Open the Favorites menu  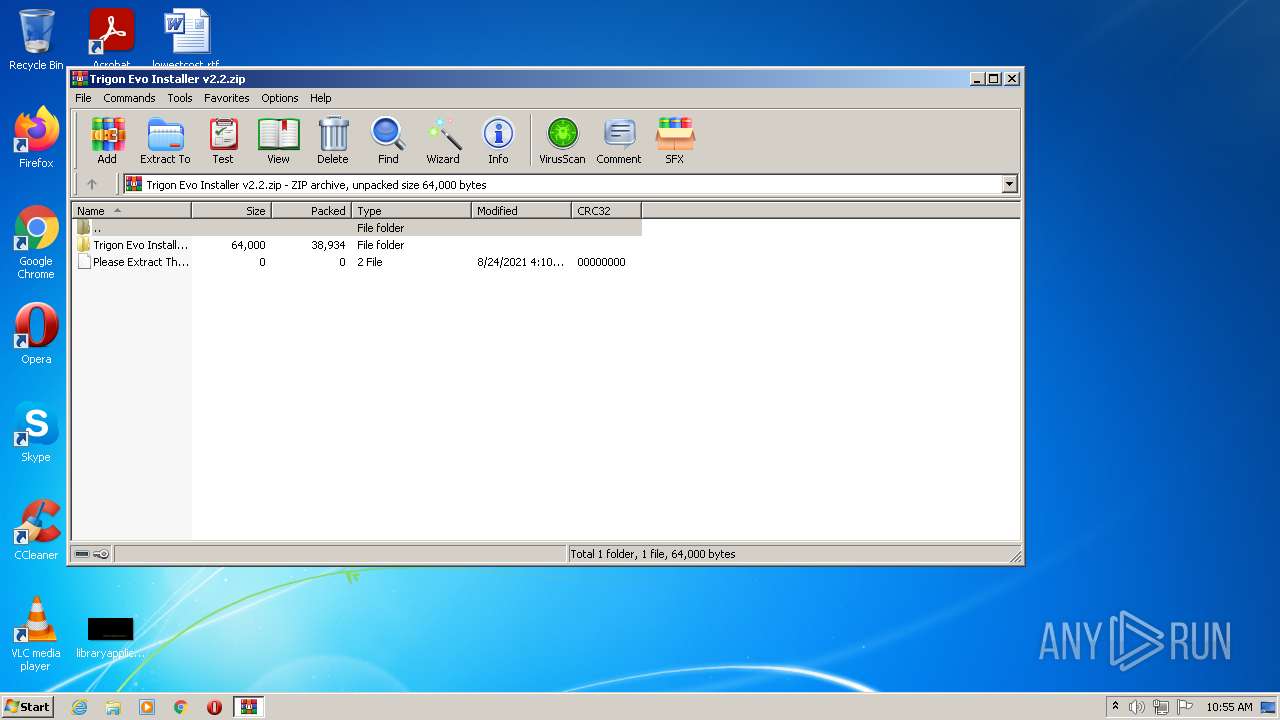227,98
